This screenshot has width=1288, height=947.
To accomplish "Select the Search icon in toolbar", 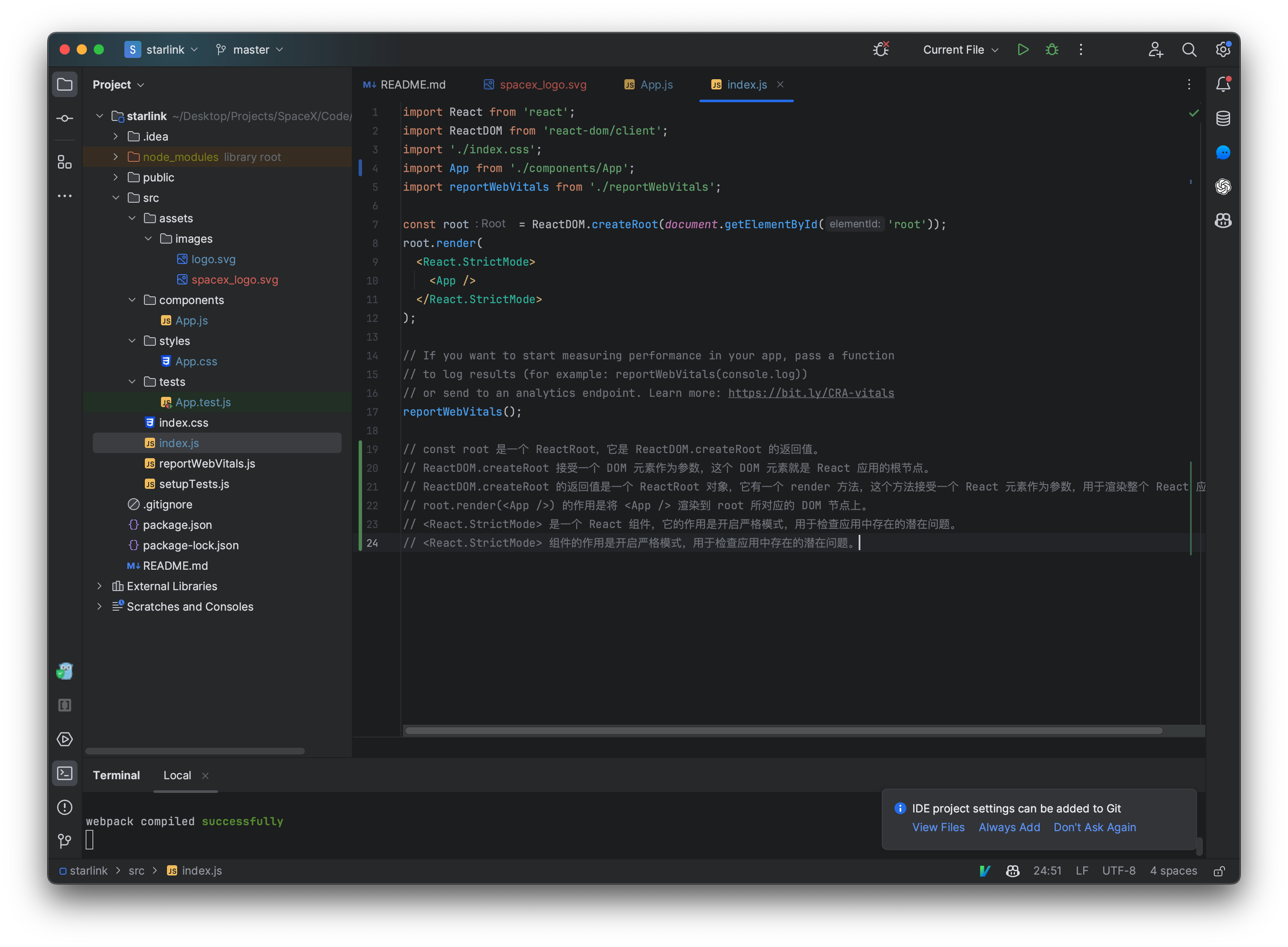I will (1189, 48).
